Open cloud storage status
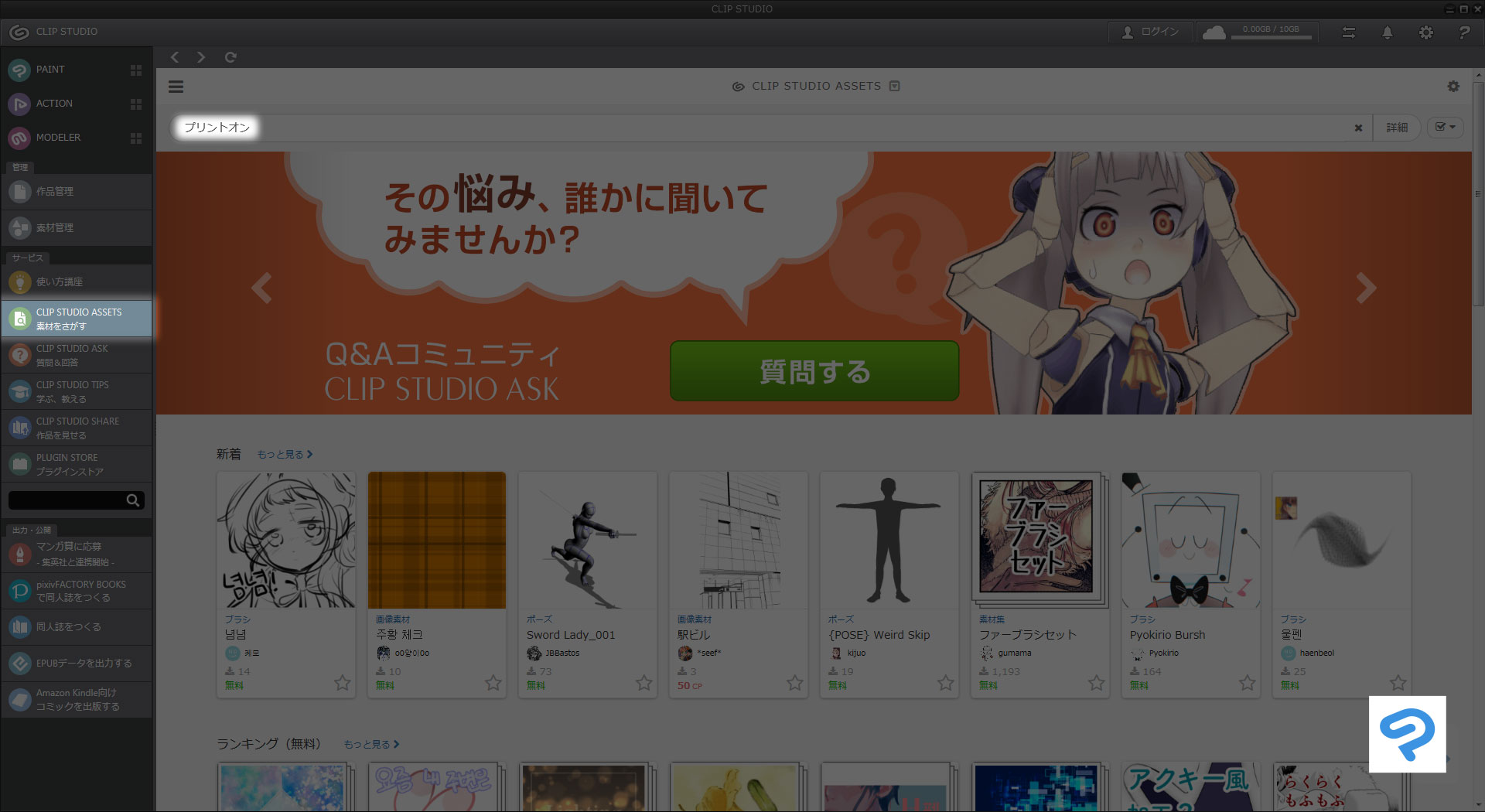The width and height of the screenshot is (1485, 812). pos(1214,32)
